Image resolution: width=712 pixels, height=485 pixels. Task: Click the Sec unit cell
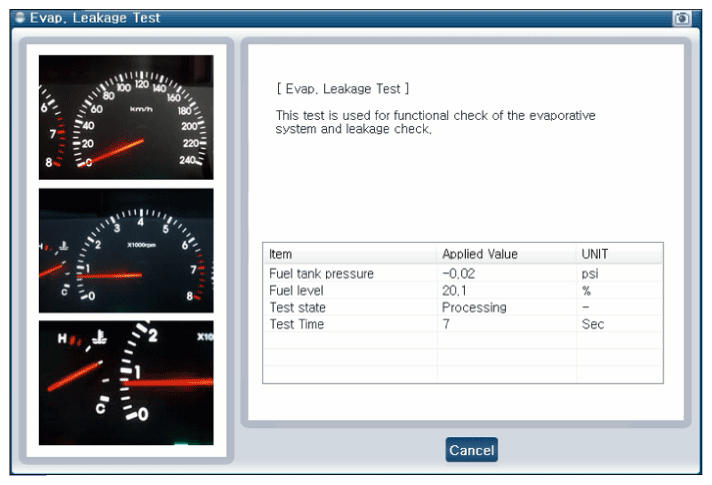coord(592,324)
